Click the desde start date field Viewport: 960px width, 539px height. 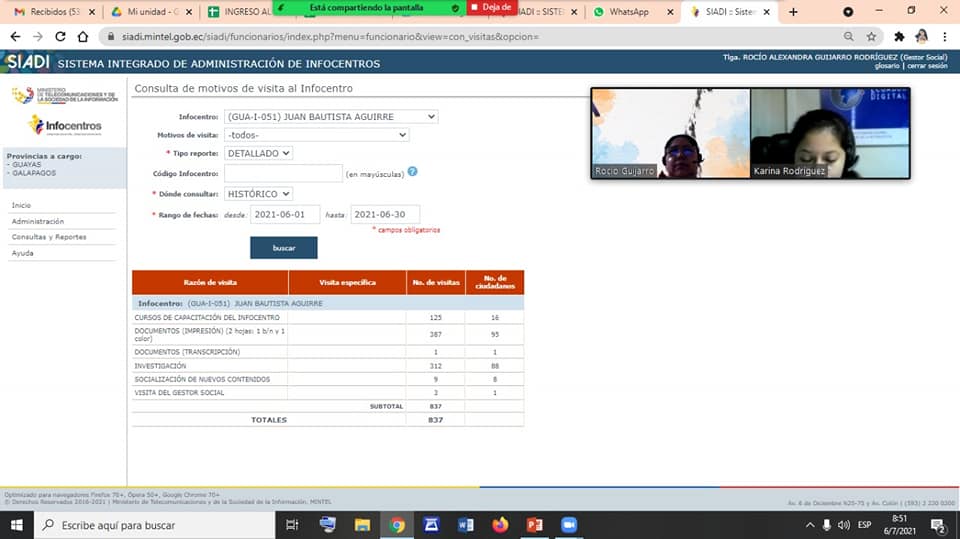click(285, 214)
